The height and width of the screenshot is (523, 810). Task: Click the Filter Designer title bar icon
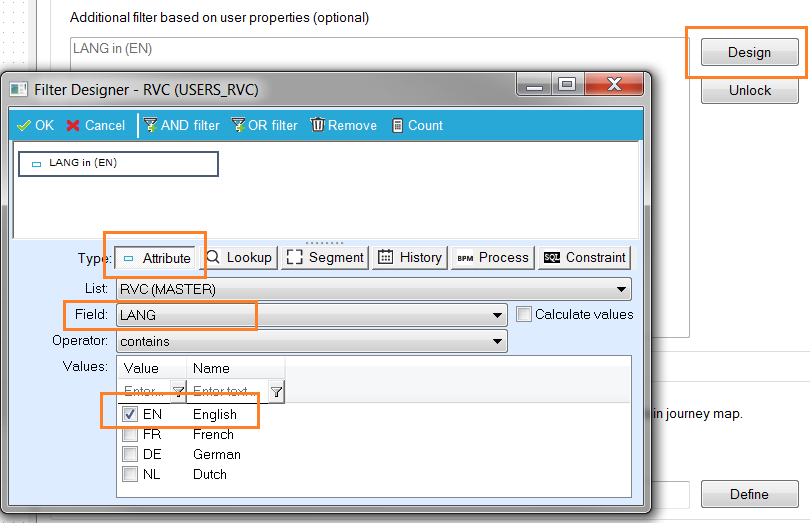tap(19, 89)
